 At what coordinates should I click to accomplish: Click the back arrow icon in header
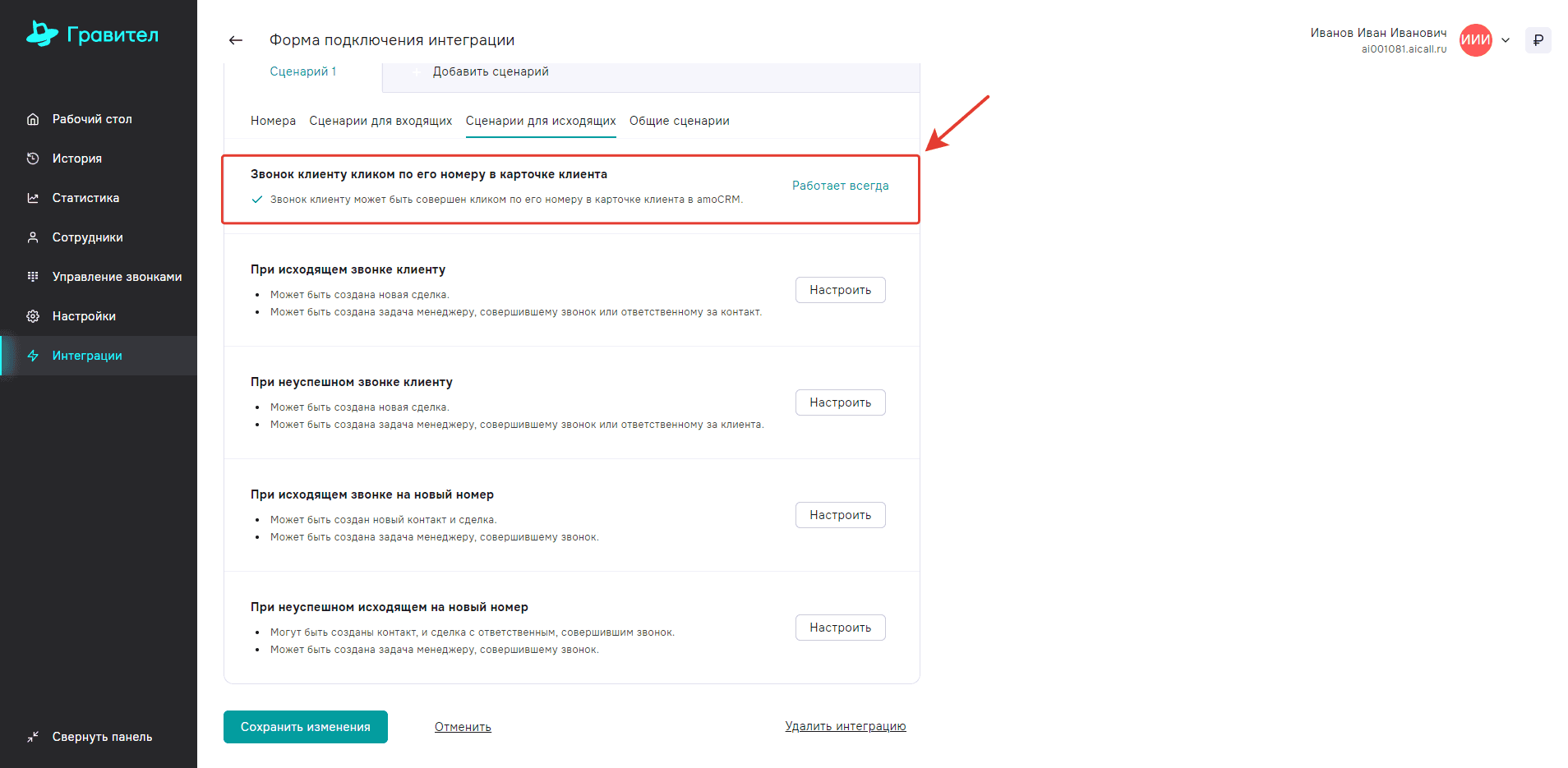236,40
